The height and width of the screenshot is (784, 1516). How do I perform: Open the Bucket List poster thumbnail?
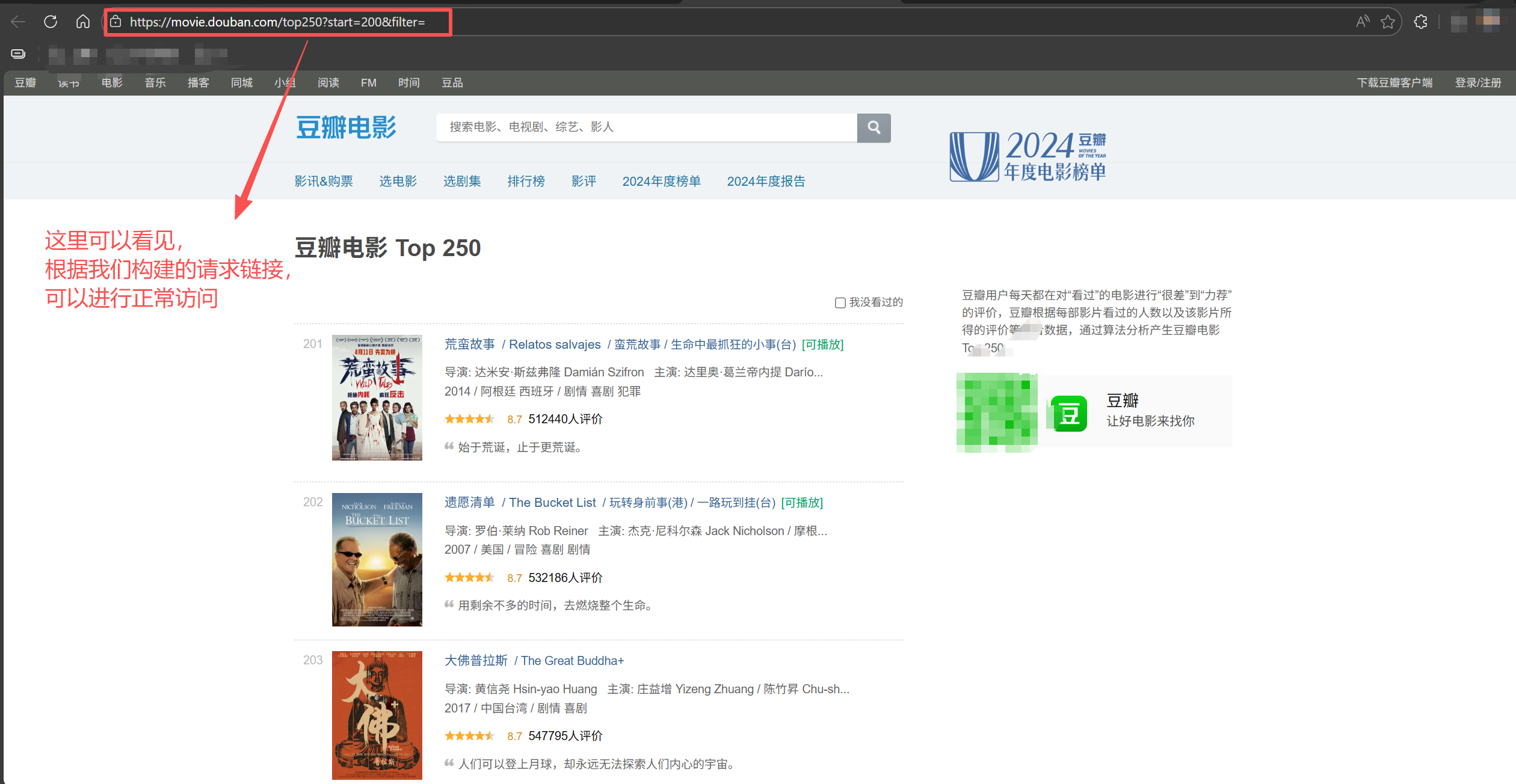click(x=377, y=560)
